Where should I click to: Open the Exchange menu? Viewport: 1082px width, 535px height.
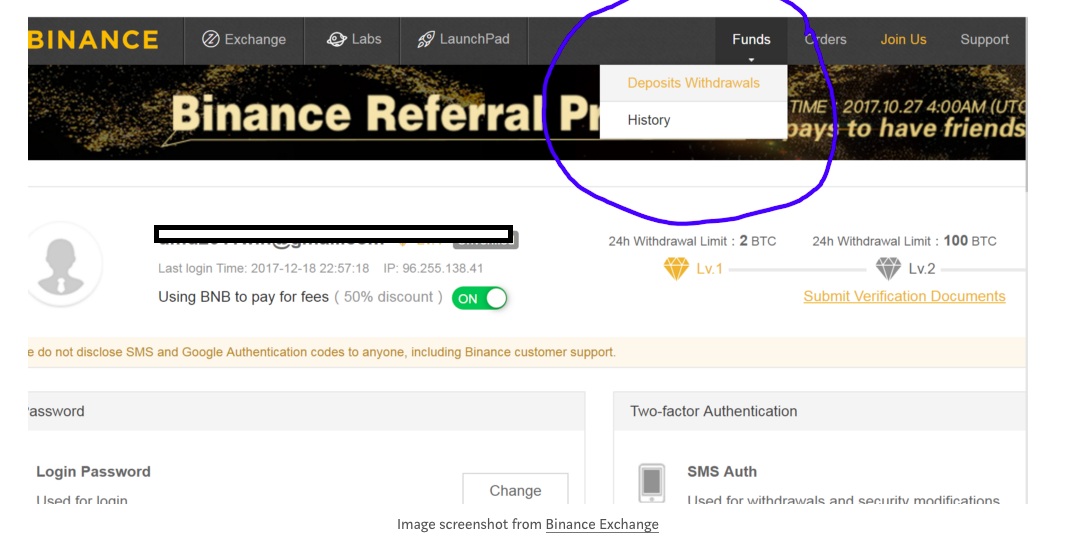point(244,40)
